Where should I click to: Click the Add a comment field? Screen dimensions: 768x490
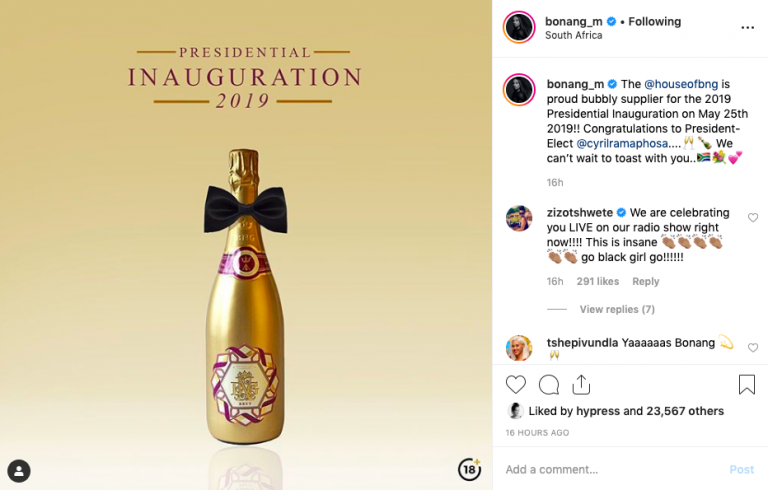click(x=610, y=470)
